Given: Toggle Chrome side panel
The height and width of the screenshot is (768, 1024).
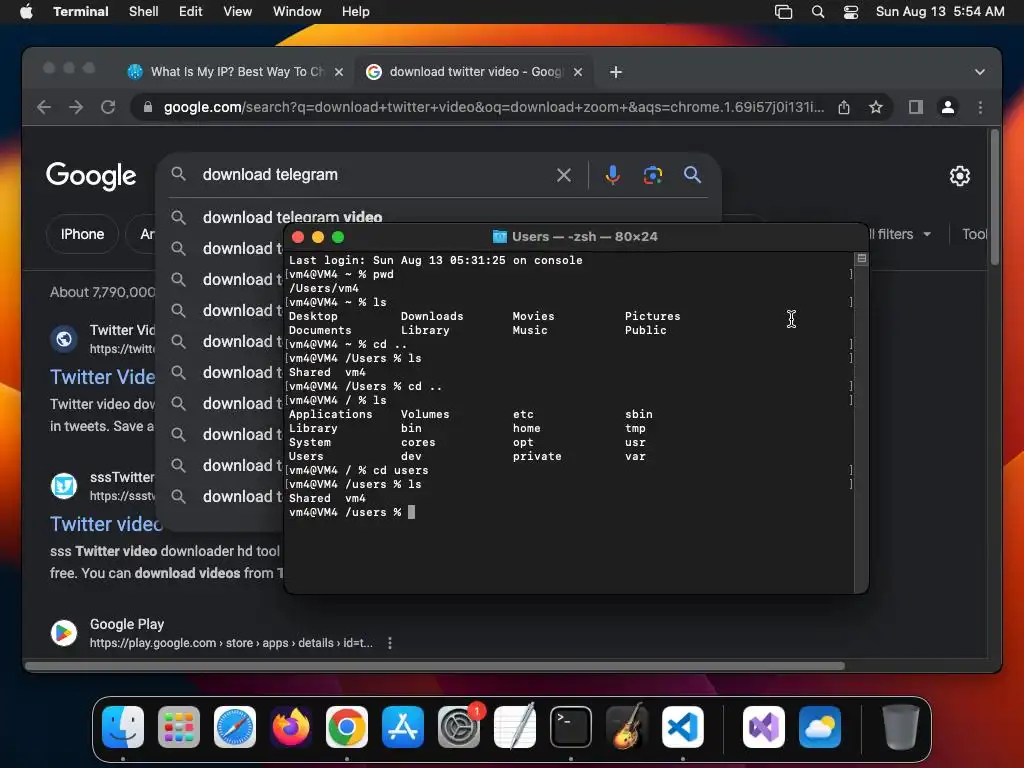Looking at the screenshot, I should (916, 107).
